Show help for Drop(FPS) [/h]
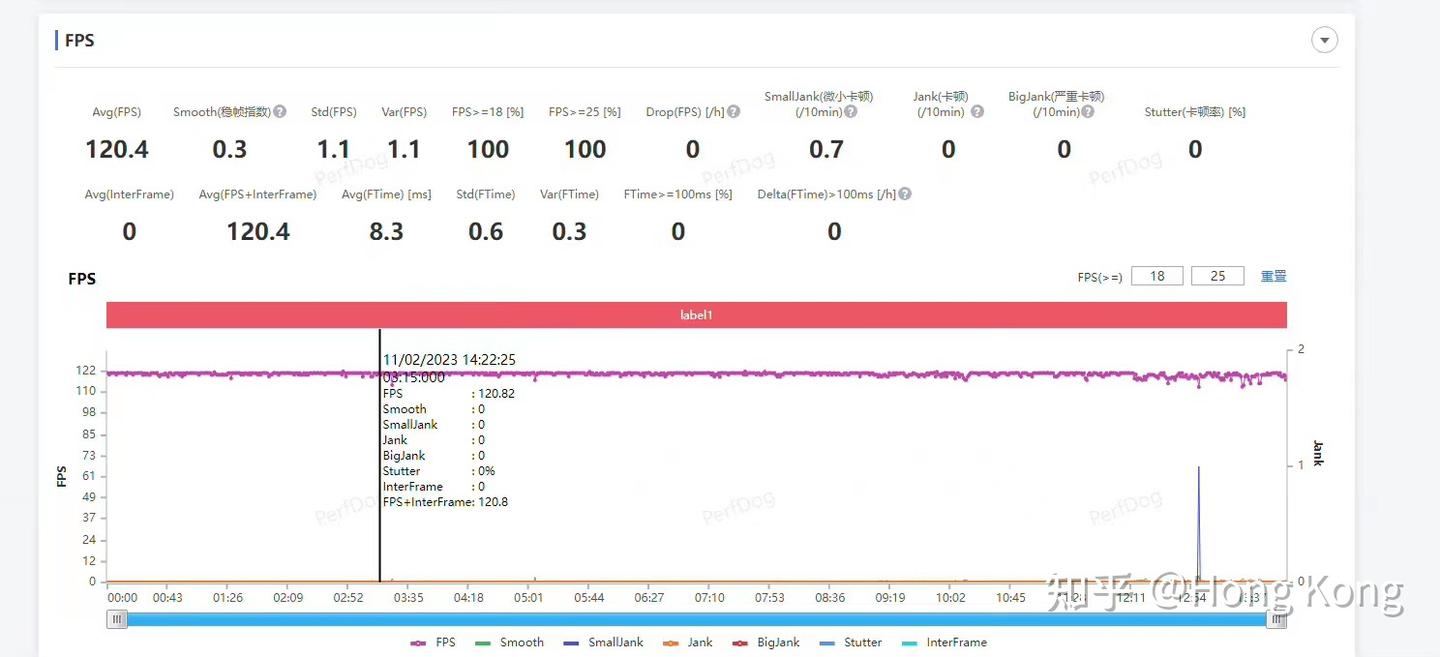The image size is (1440, 657). (x=733, y=112)
